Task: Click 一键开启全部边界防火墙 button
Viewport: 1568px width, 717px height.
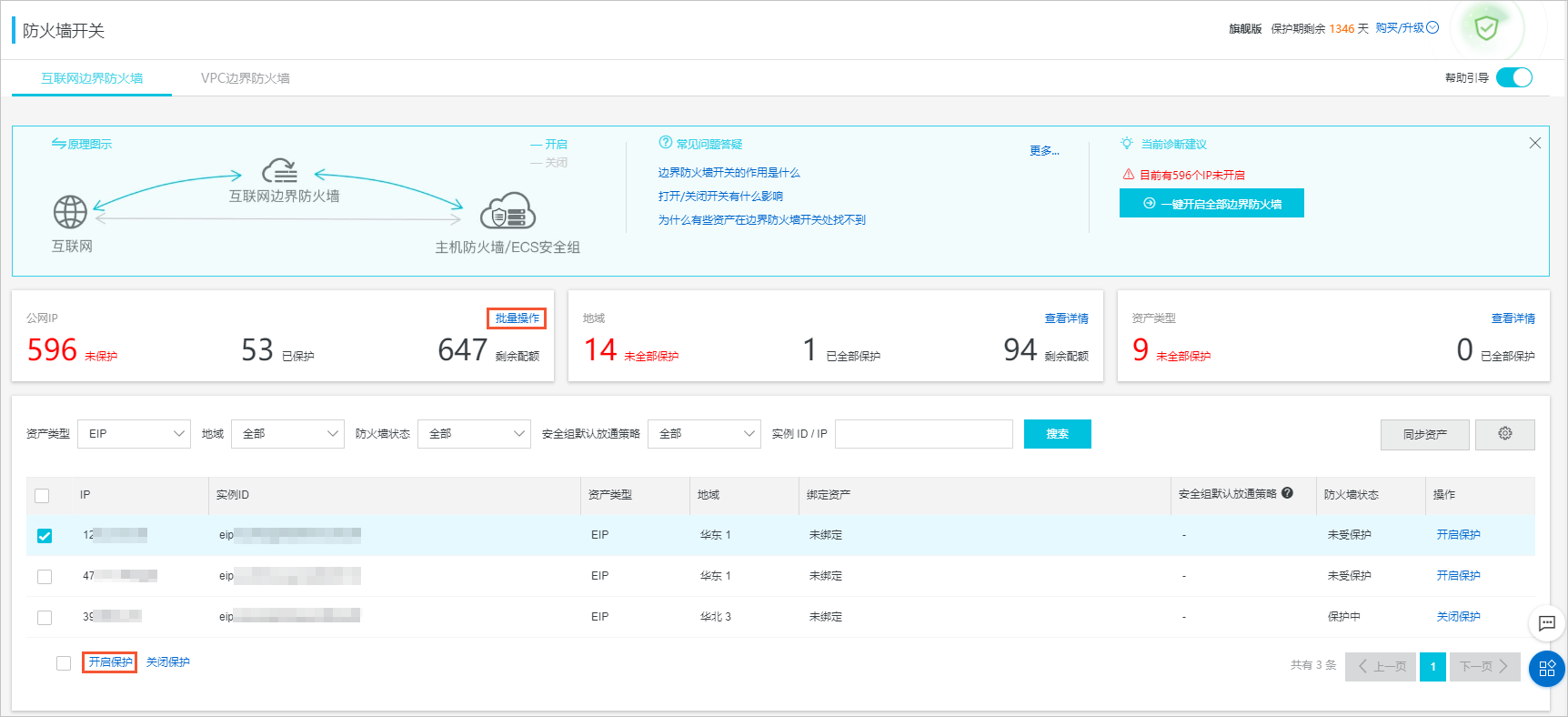Action: coord(1211,203)
